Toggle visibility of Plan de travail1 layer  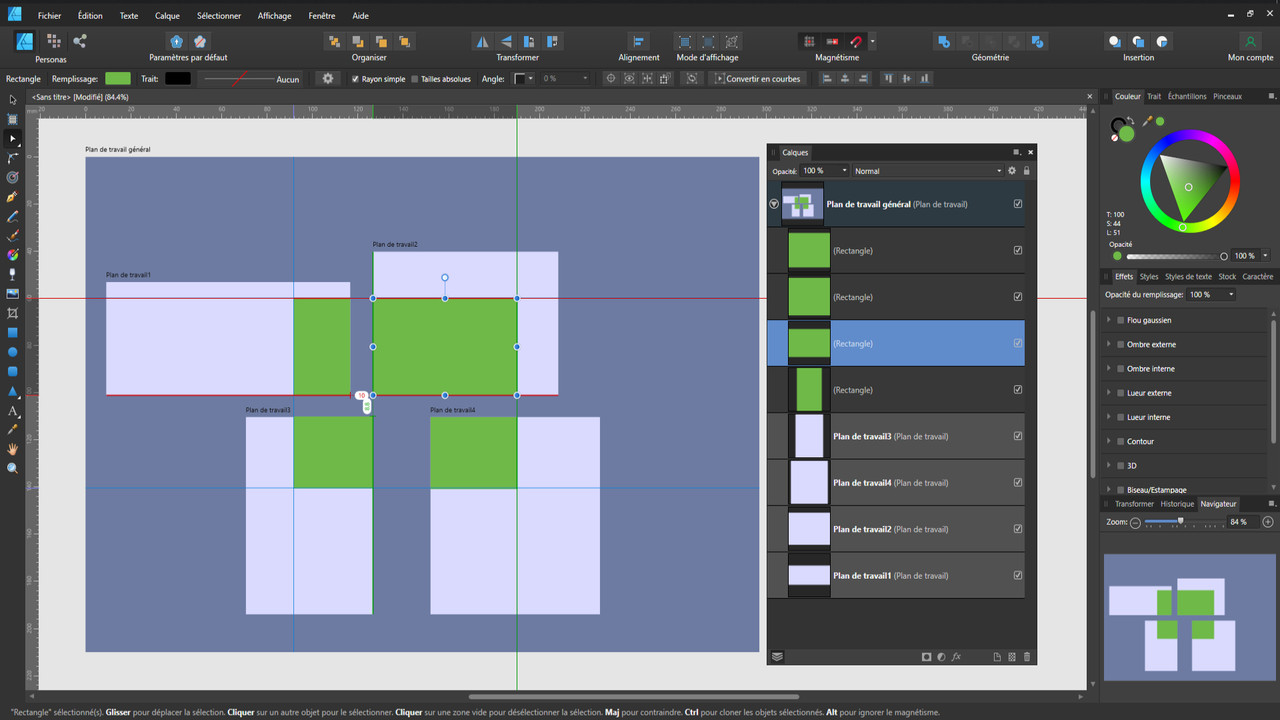[x=1018, y=576]
